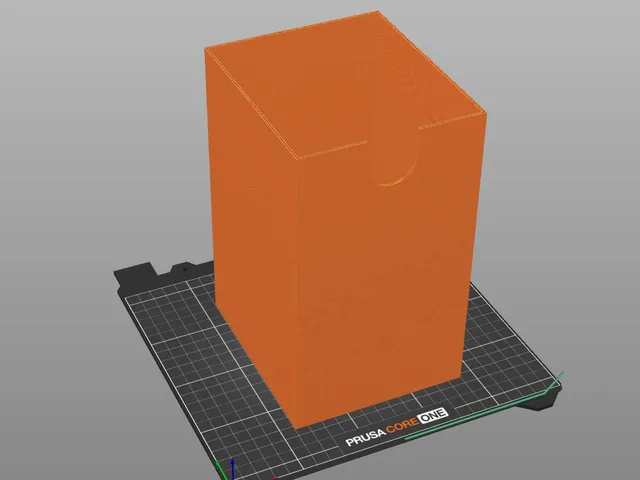The image size is (640, 480).
Task: Click the box's top back corner
Action: coord(378,11)
